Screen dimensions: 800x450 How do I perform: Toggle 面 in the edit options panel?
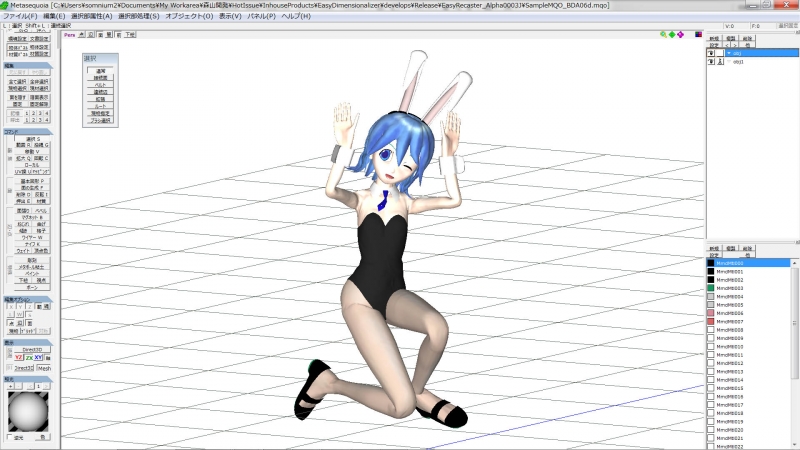click(30, 323)
